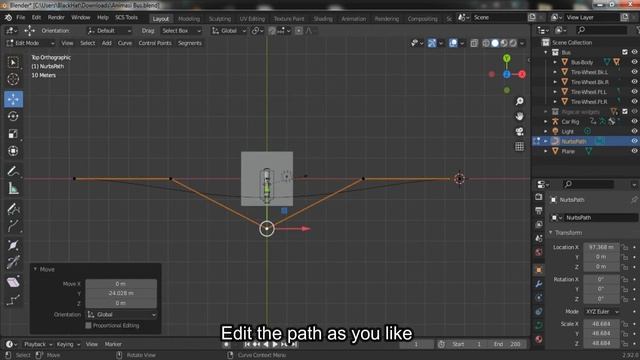This screenshot has height=360, width=640.
Task: Select the Annotate tool
Action: 13,171
